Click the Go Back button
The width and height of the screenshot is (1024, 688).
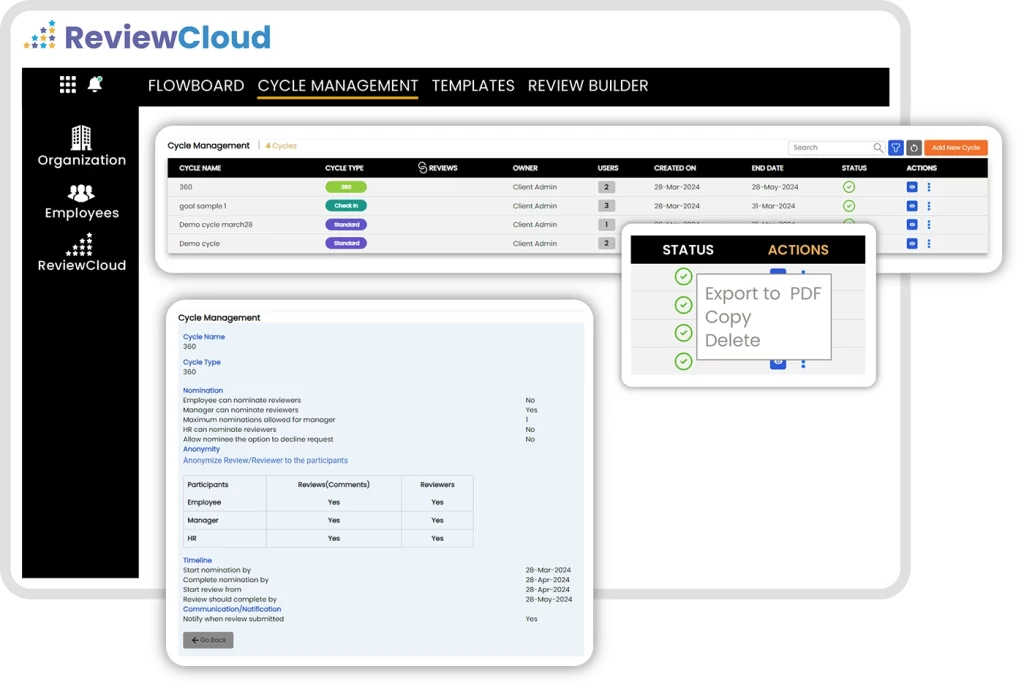point(208,640)
